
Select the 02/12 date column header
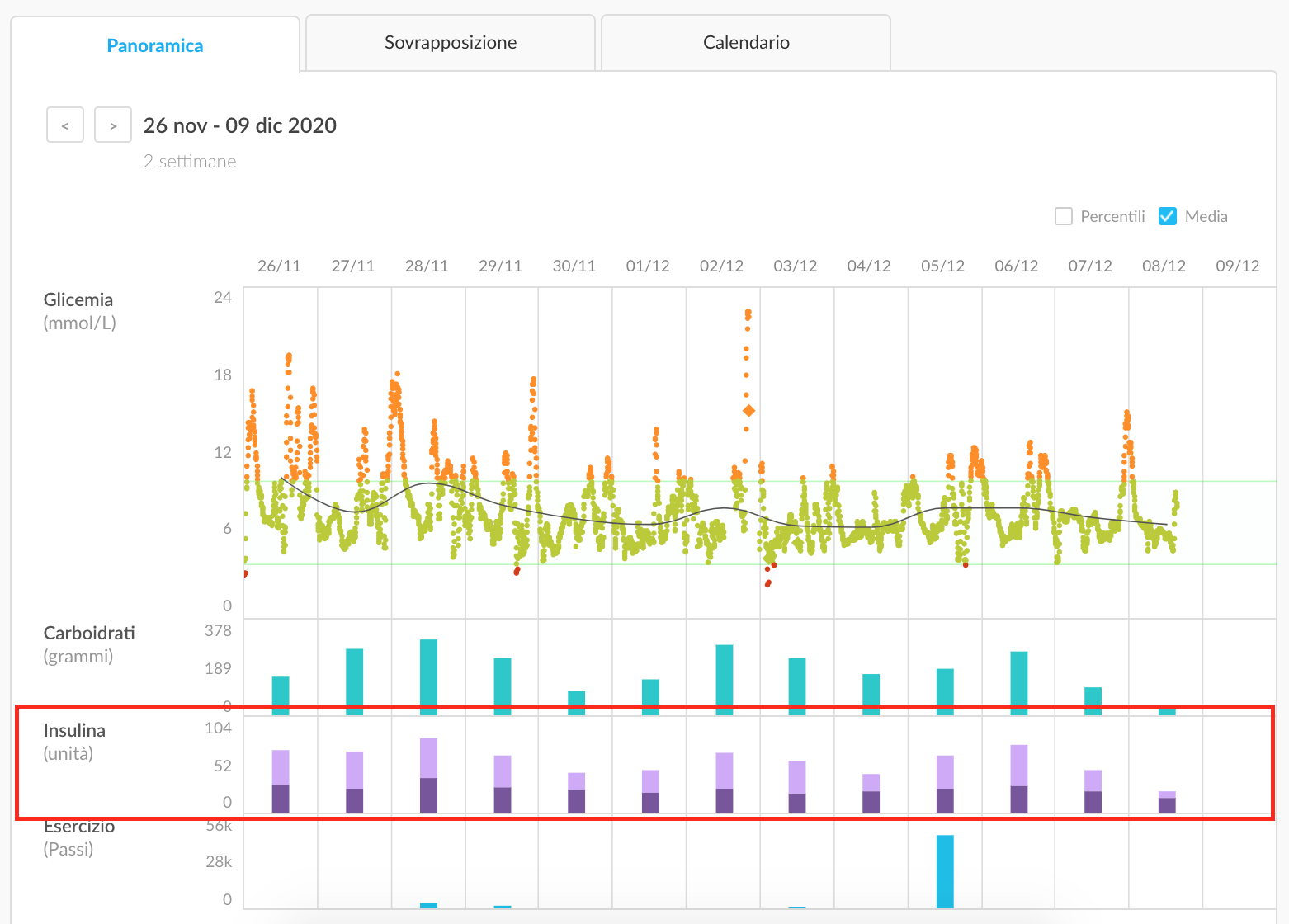(721, 266)
